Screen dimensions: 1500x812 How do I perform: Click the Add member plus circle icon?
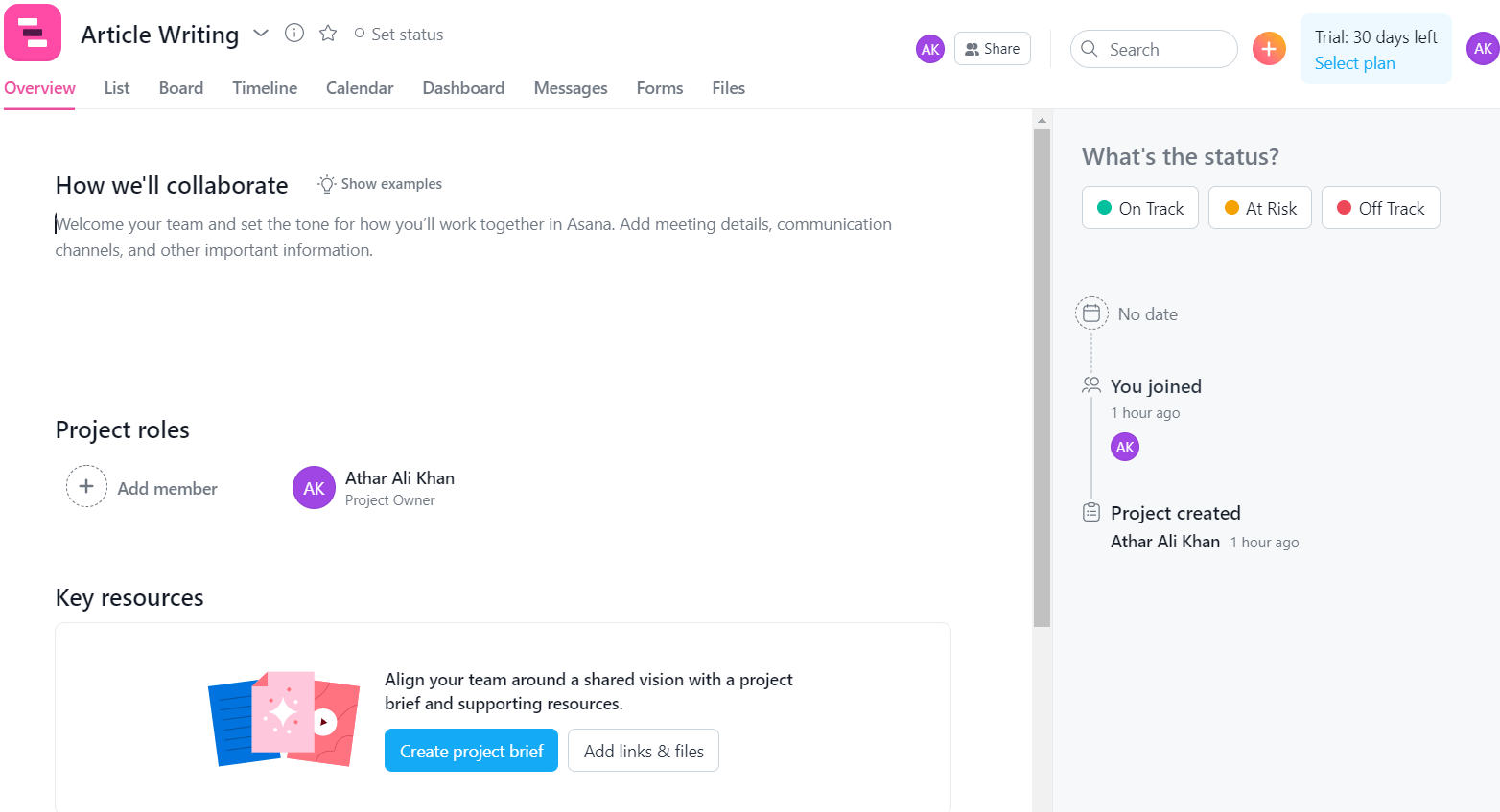[x=86, y=486]
